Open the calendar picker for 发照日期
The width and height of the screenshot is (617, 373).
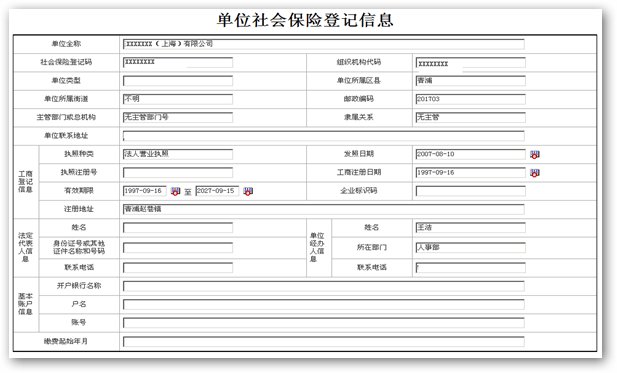pos(534,155)
